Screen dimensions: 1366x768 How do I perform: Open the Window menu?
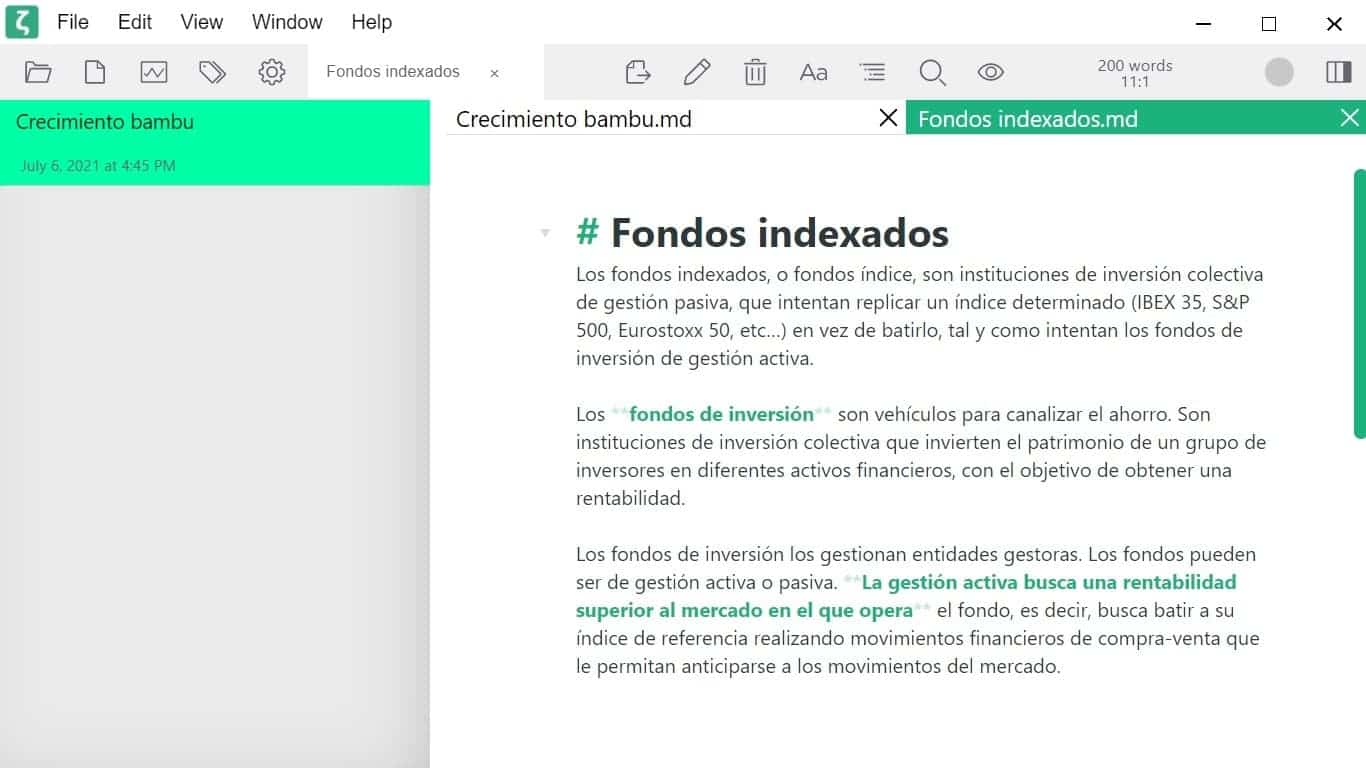[287, 22]
